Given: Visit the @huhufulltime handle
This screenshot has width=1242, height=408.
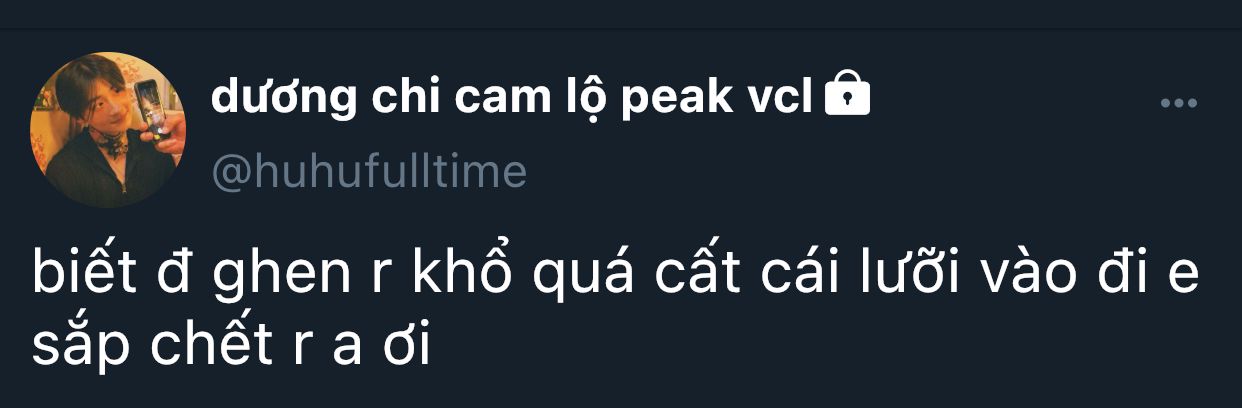Looking at the screenshot, I should tap(369, 172).
